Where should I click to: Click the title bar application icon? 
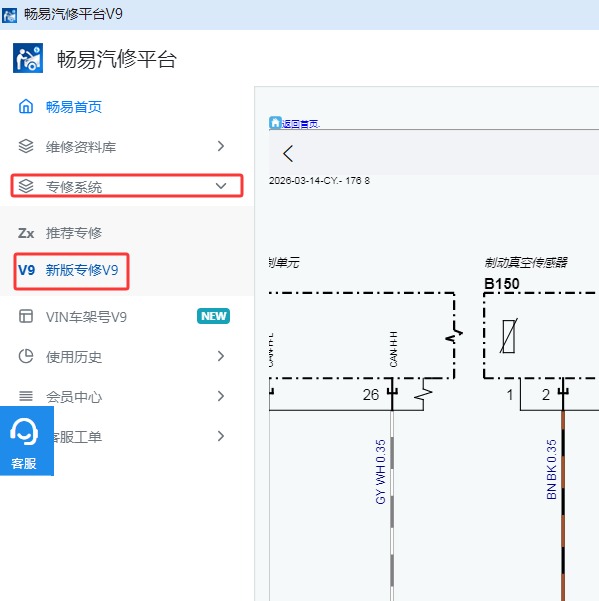[10, 15]
